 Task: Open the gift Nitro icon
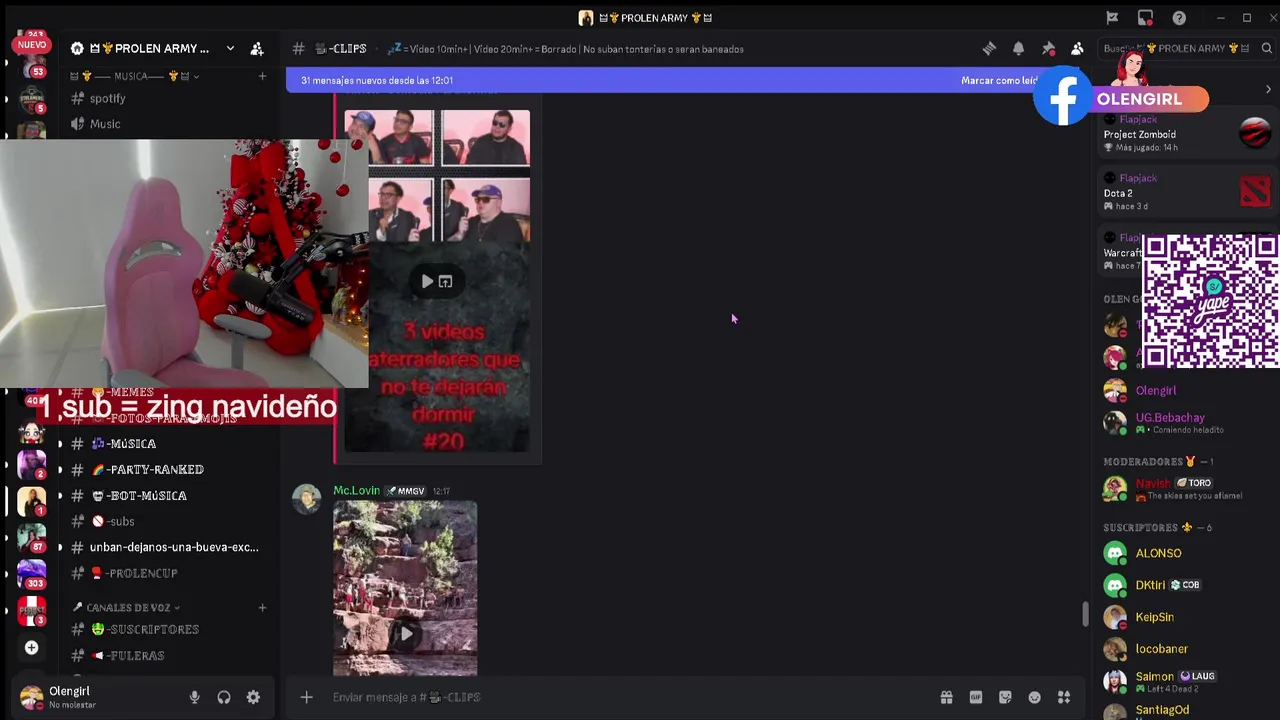click(x=946, y=697)
